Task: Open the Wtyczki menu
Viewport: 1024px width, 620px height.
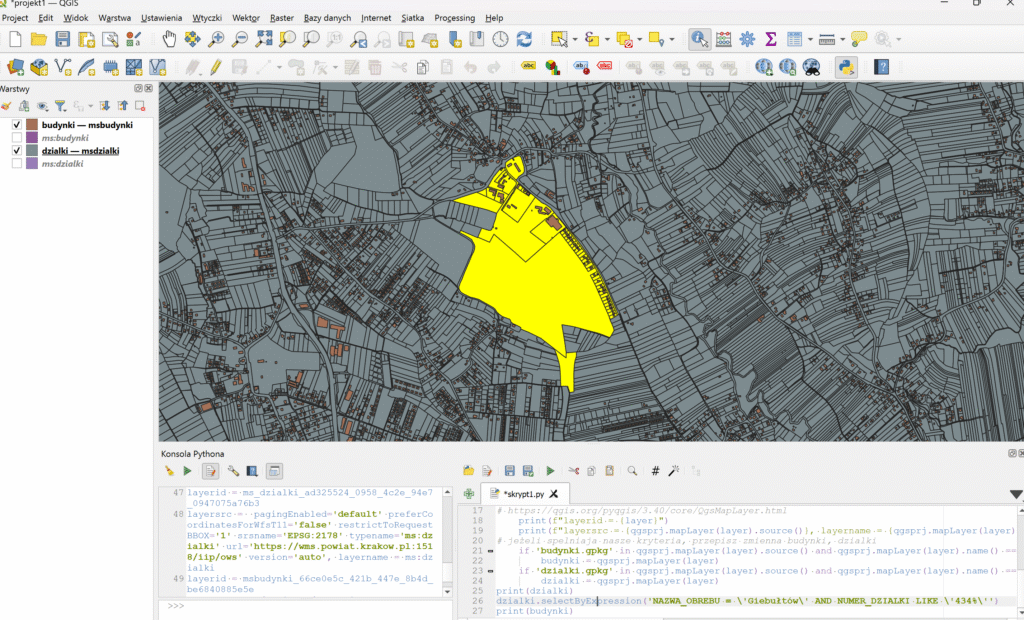Action: 206,18
